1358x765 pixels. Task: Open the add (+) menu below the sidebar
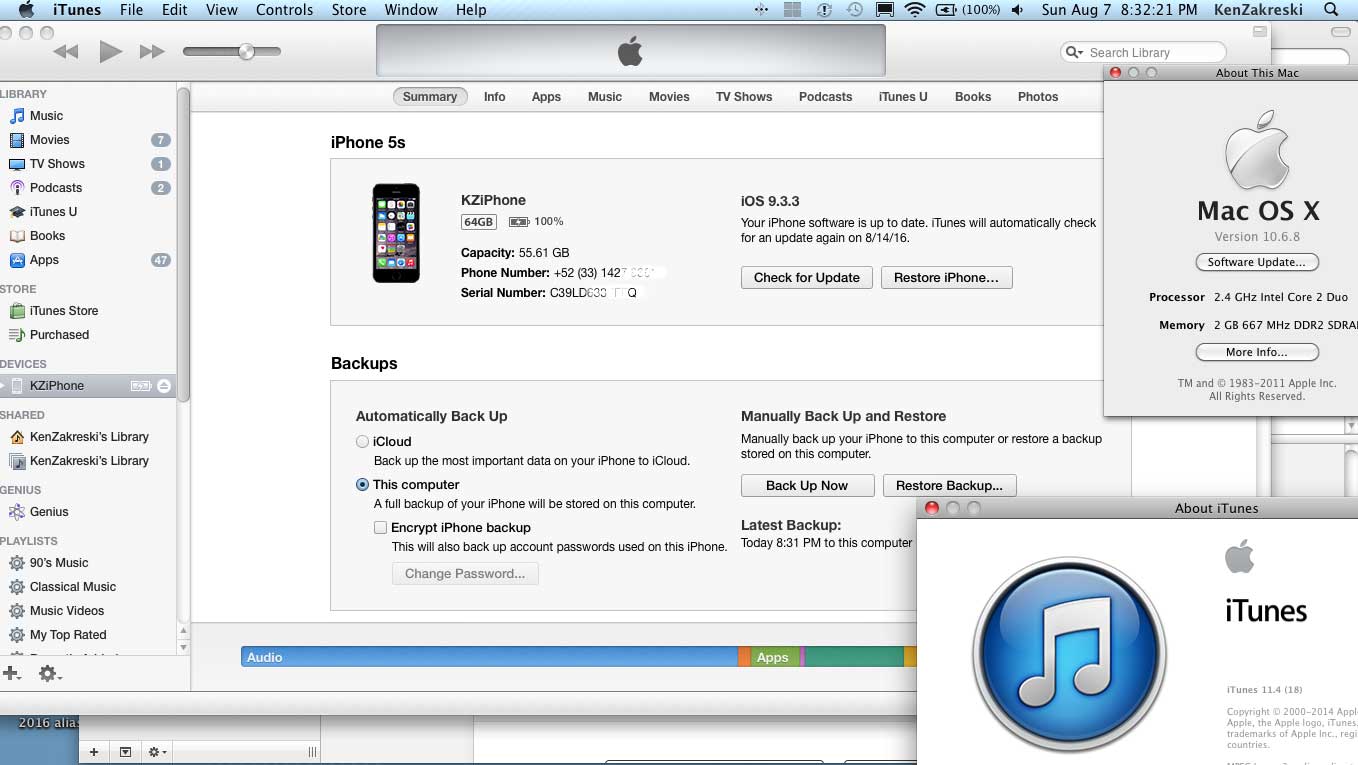(12, 674)
